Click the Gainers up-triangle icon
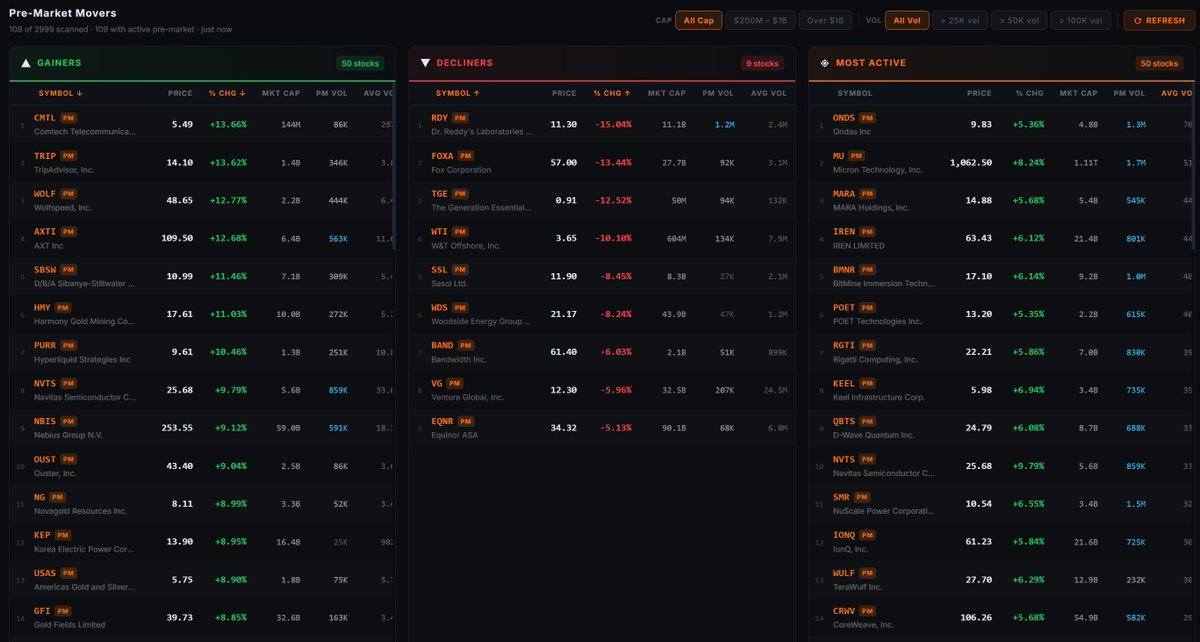The height and width of the screenshot is (642, 1200). 26,63
